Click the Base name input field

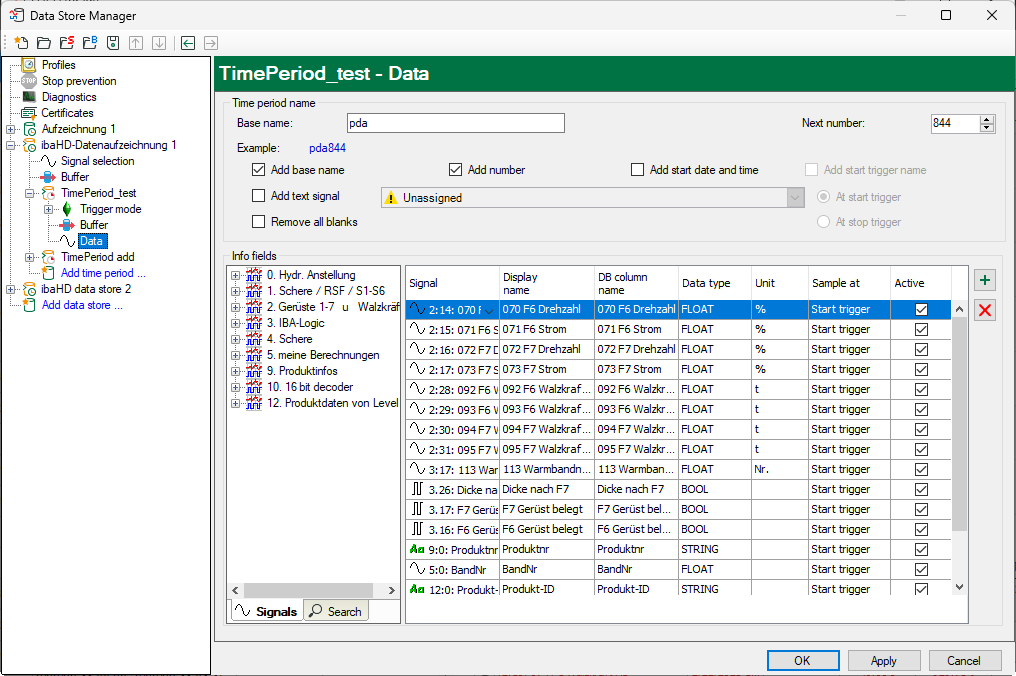point(455,123)
